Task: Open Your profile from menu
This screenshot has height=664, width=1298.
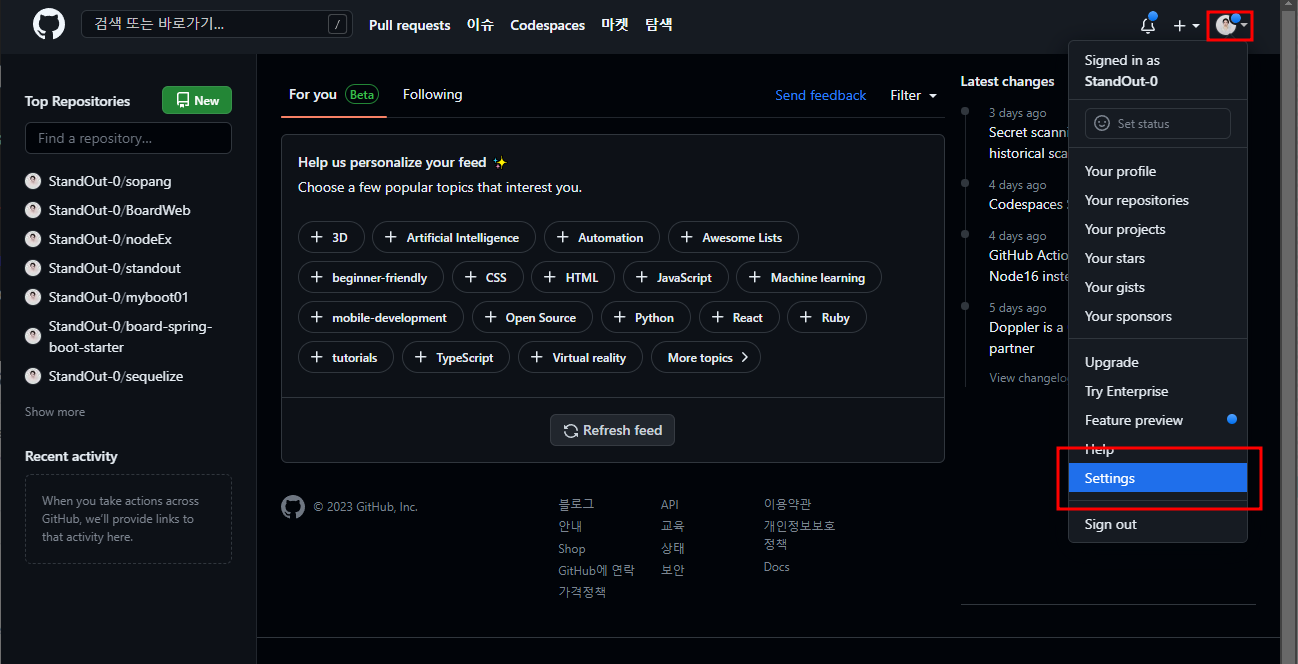Action: (x=1158, y=171)
